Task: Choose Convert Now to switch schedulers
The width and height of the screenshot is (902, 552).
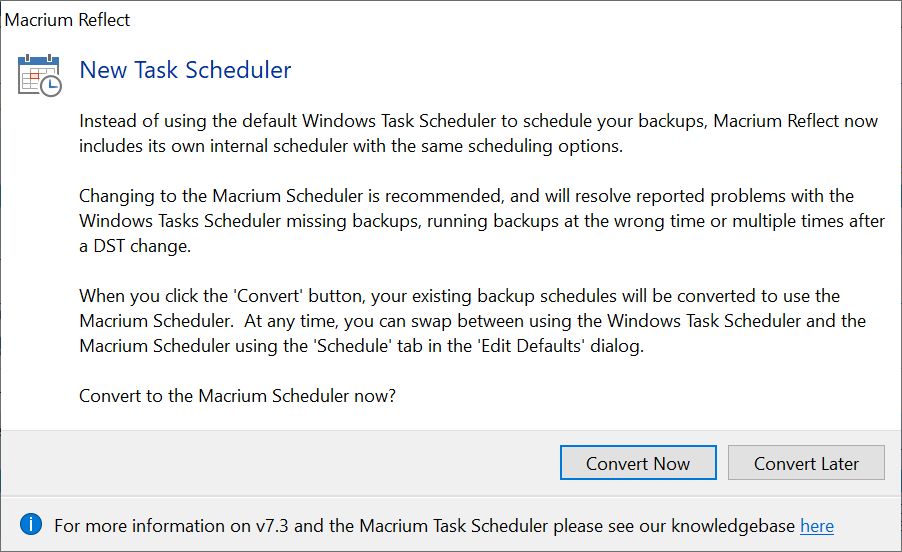Action: (x=638, y=463)
